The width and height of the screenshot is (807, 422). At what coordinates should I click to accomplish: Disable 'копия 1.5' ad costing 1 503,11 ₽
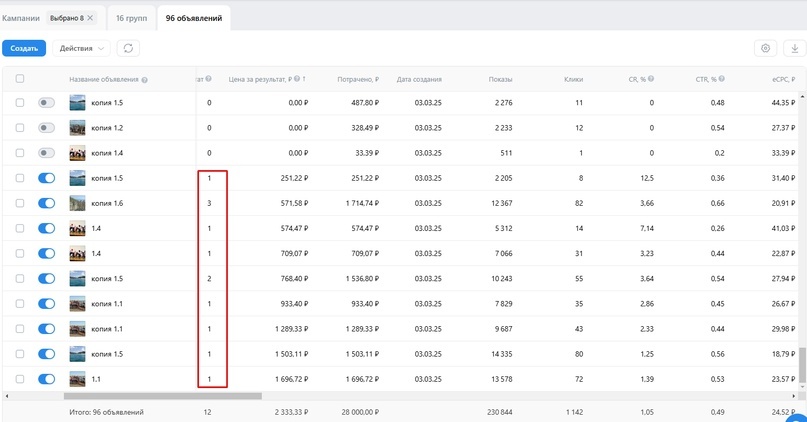[46, 354]
